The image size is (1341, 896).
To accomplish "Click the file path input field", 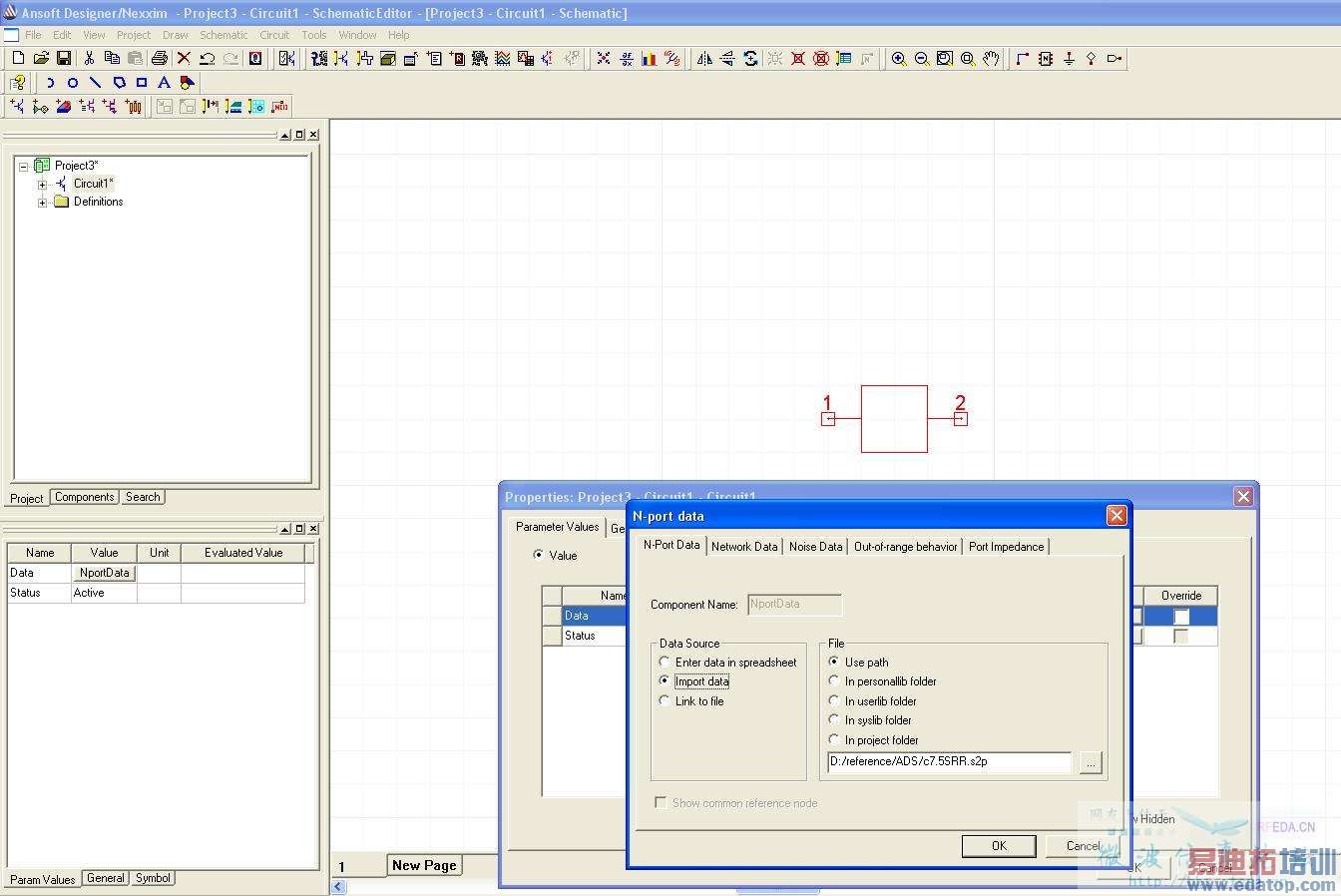I will [948, 762].
